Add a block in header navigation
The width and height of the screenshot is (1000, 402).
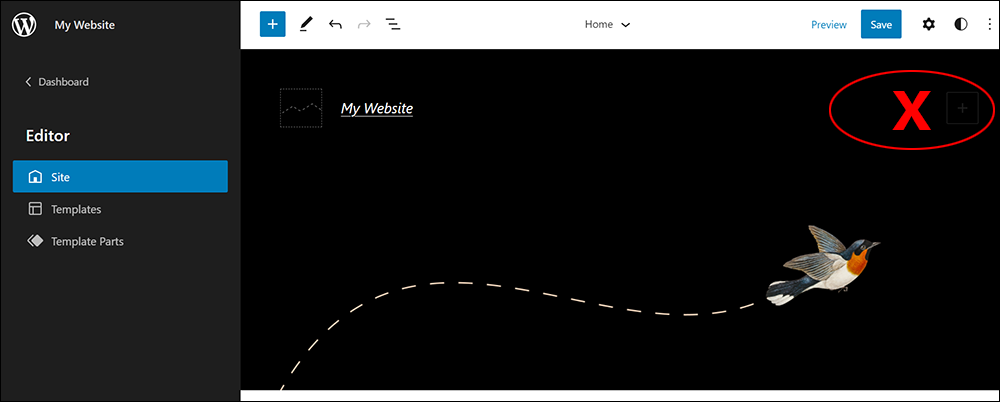(x=962, y=108)
